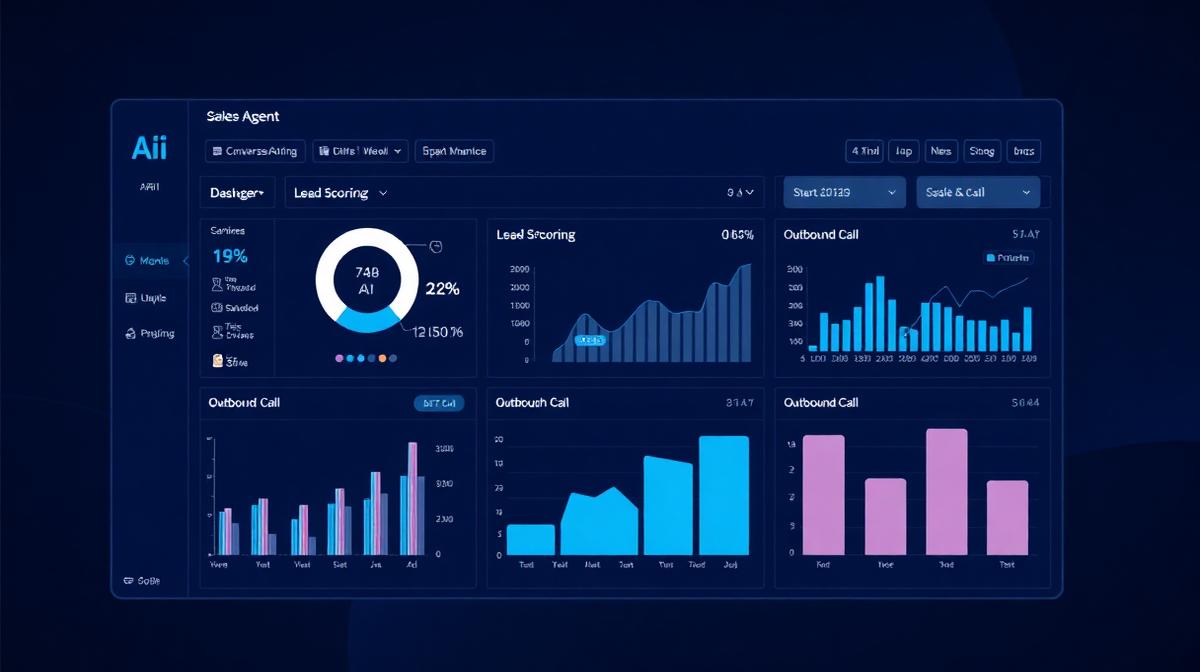Open the small dropdown left of Start 20139
This screenshot has height=672, width=1200.
point(741,193)
